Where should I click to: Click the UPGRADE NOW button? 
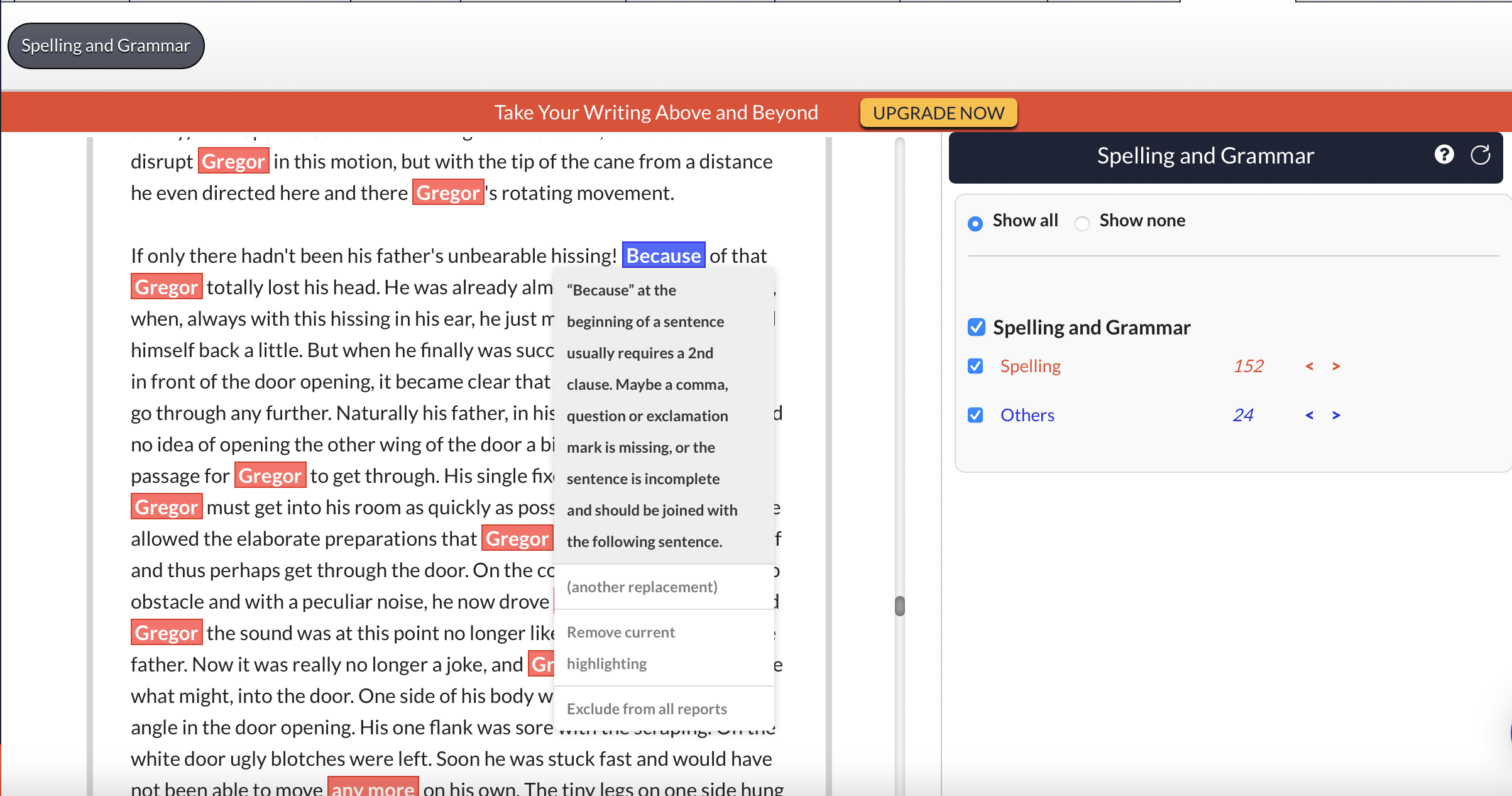click(938, 113)
